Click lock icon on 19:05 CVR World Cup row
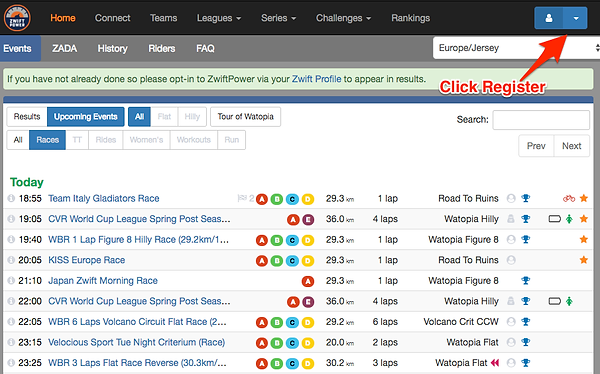The width and height of the screenshot is (600, 374). 510,219
